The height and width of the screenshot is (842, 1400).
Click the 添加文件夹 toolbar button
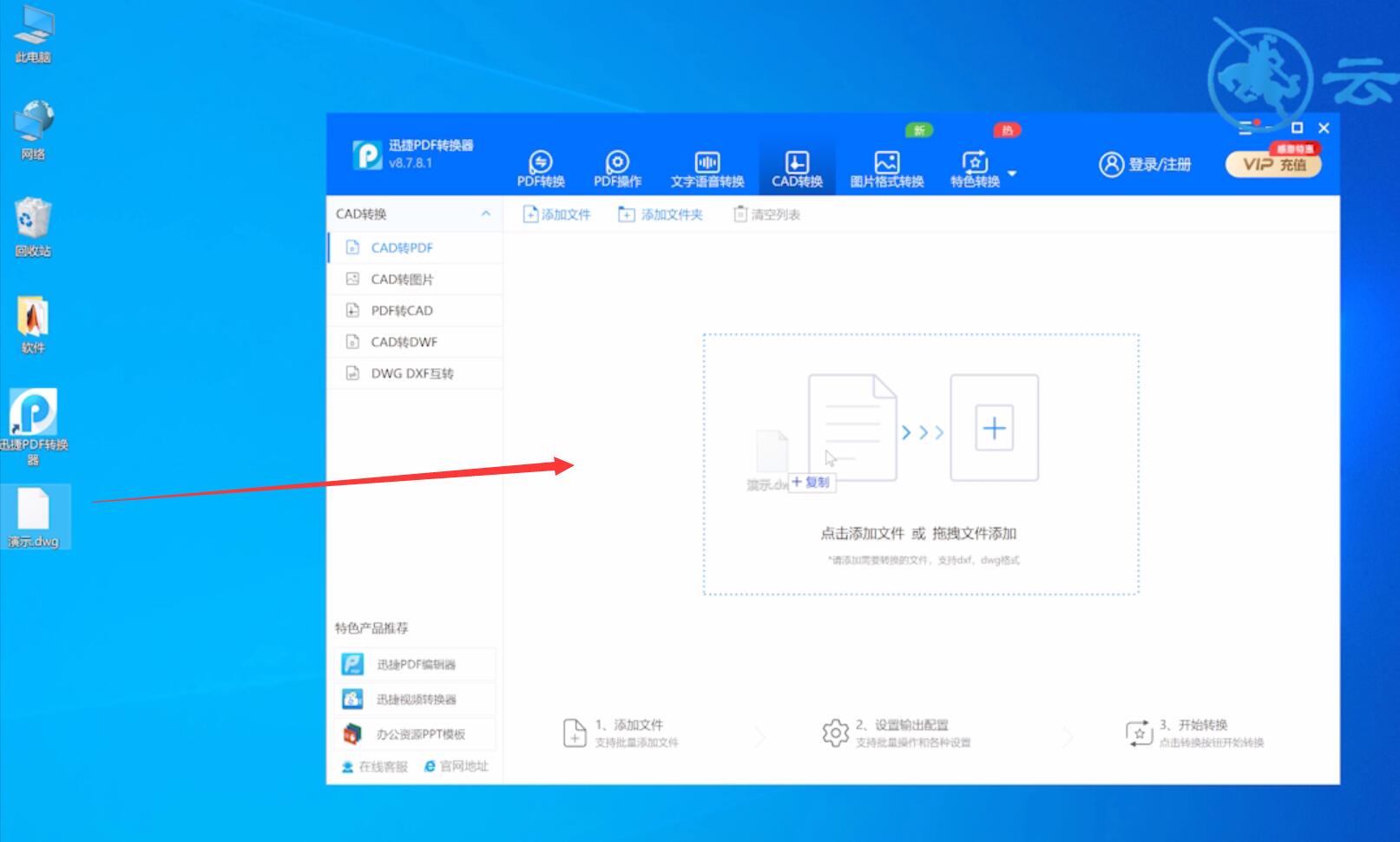coord(661,214)
